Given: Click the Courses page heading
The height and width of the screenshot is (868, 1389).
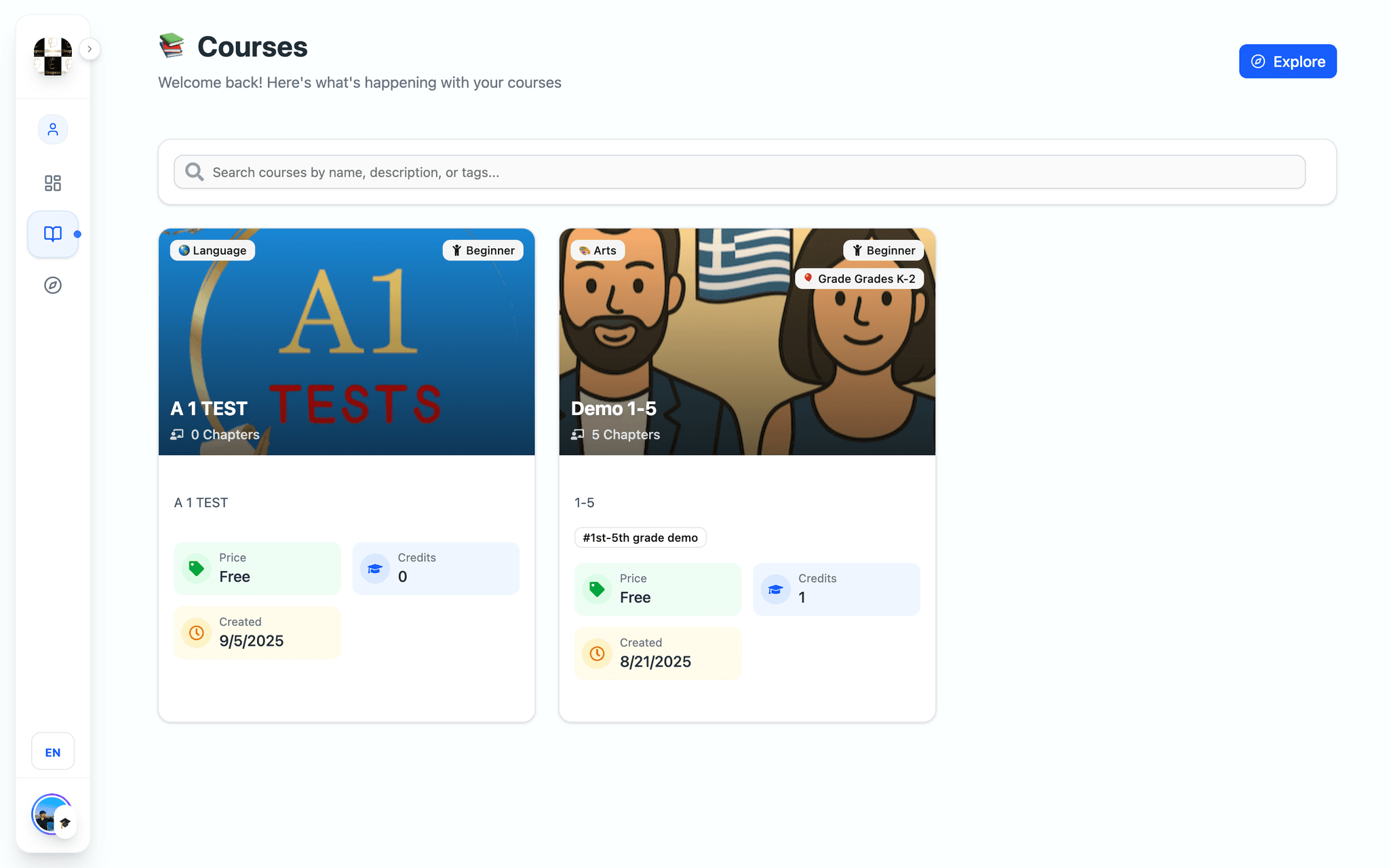Looking at the screenshot, I should tap(252, 47).
